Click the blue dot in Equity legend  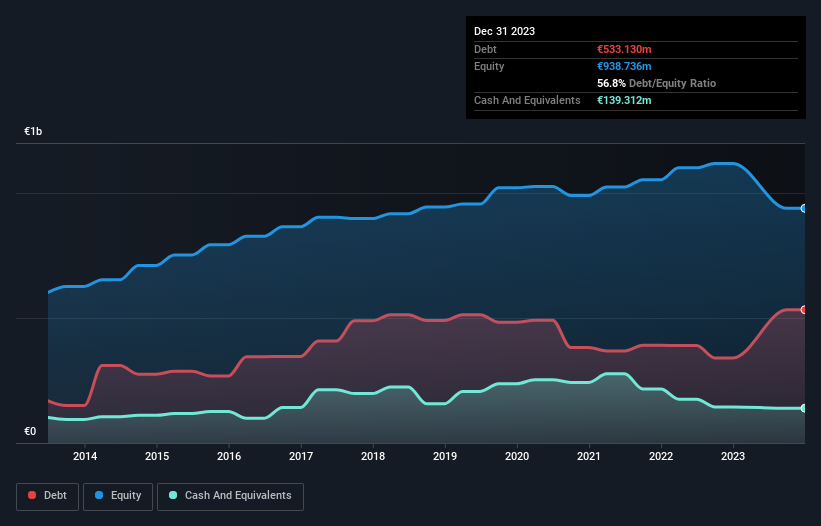pyautogui.click(x=99, y=495)
